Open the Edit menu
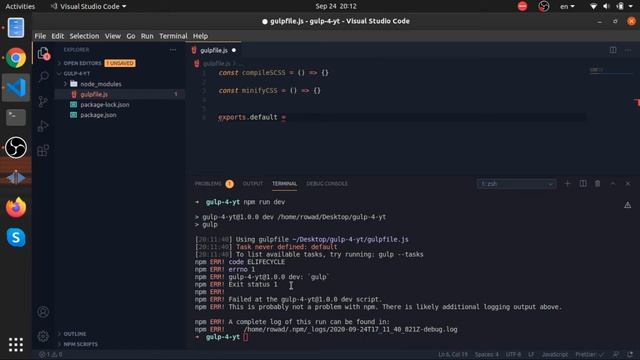Screen dimensions: 640x360 (x=58, y=36)
